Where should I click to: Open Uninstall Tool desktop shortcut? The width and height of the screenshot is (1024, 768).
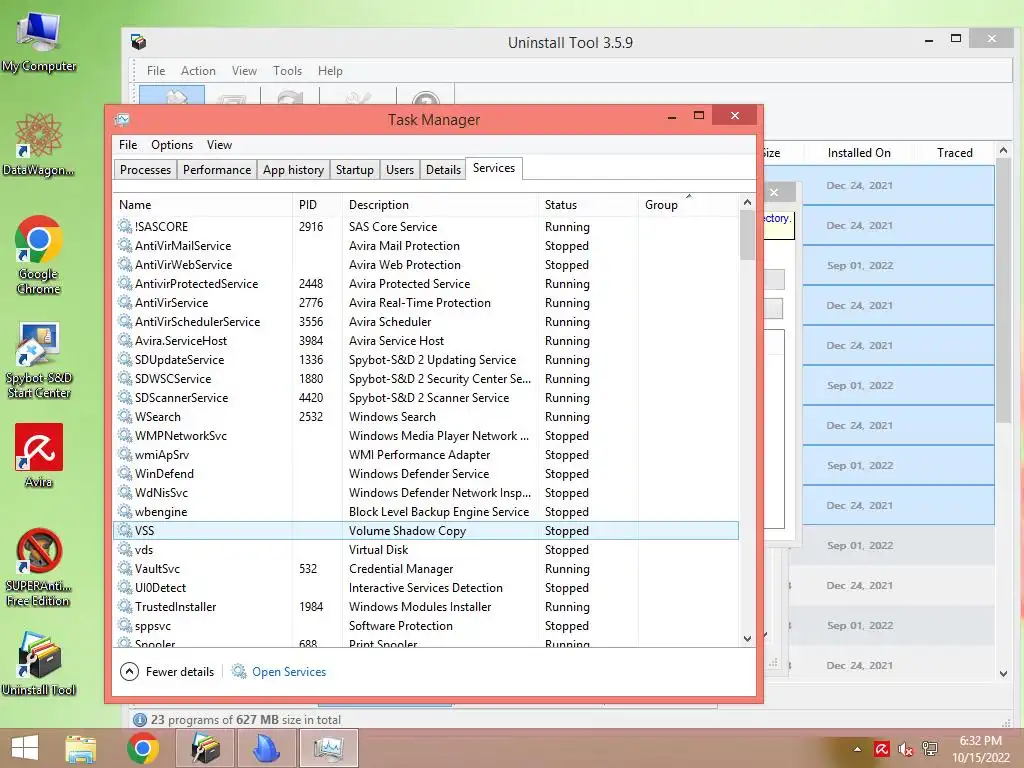tap(39, 663)
